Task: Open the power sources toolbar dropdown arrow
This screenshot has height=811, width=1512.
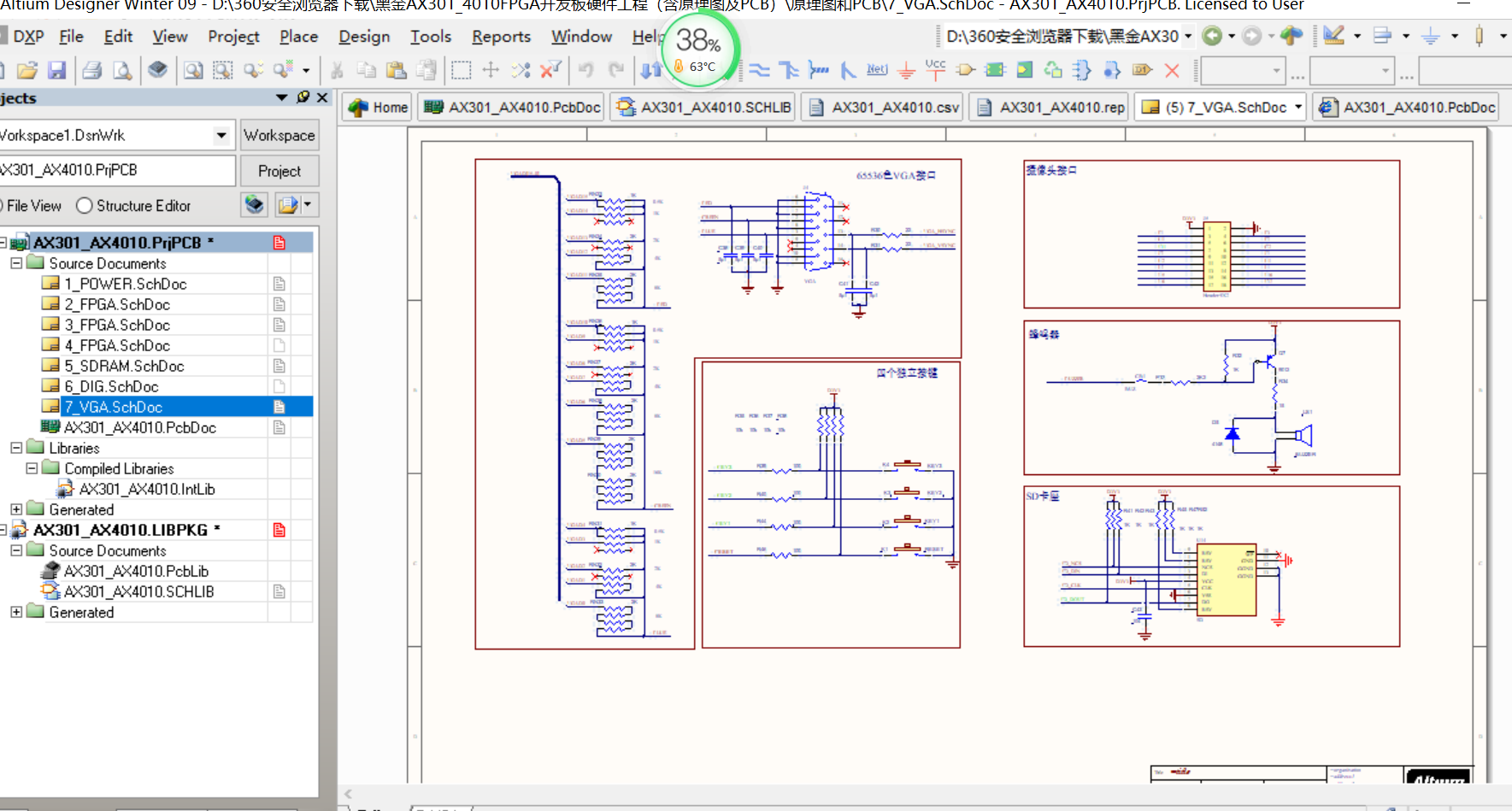Action: [x=1454, y=36]
